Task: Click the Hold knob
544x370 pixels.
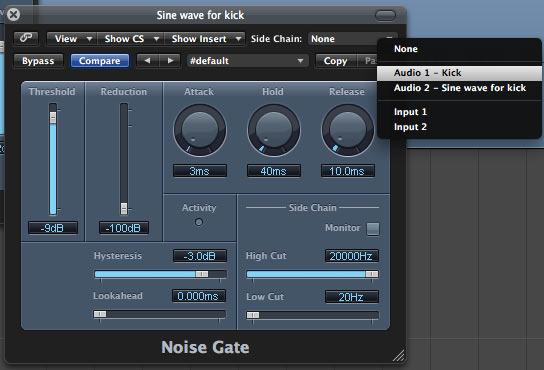Action: click(x=274, y=131)
